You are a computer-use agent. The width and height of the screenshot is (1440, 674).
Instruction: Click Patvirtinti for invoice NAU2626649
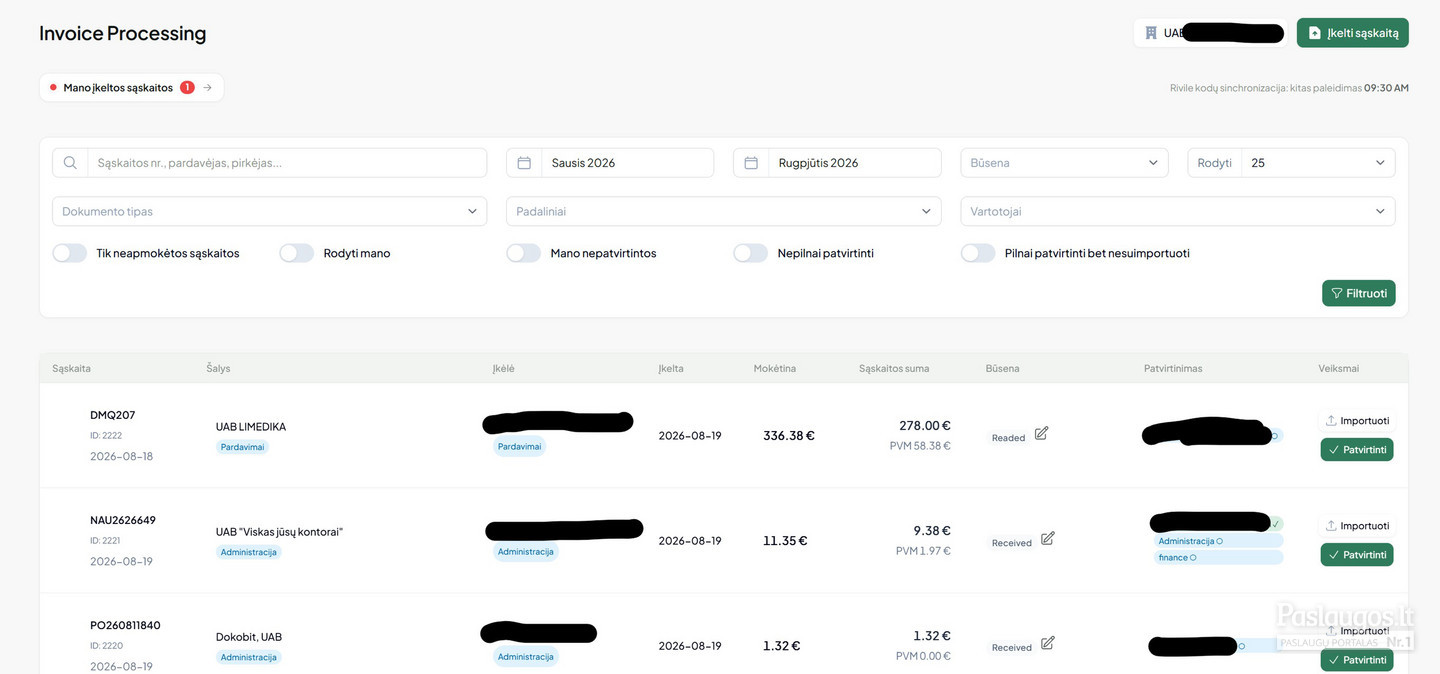1357,555
